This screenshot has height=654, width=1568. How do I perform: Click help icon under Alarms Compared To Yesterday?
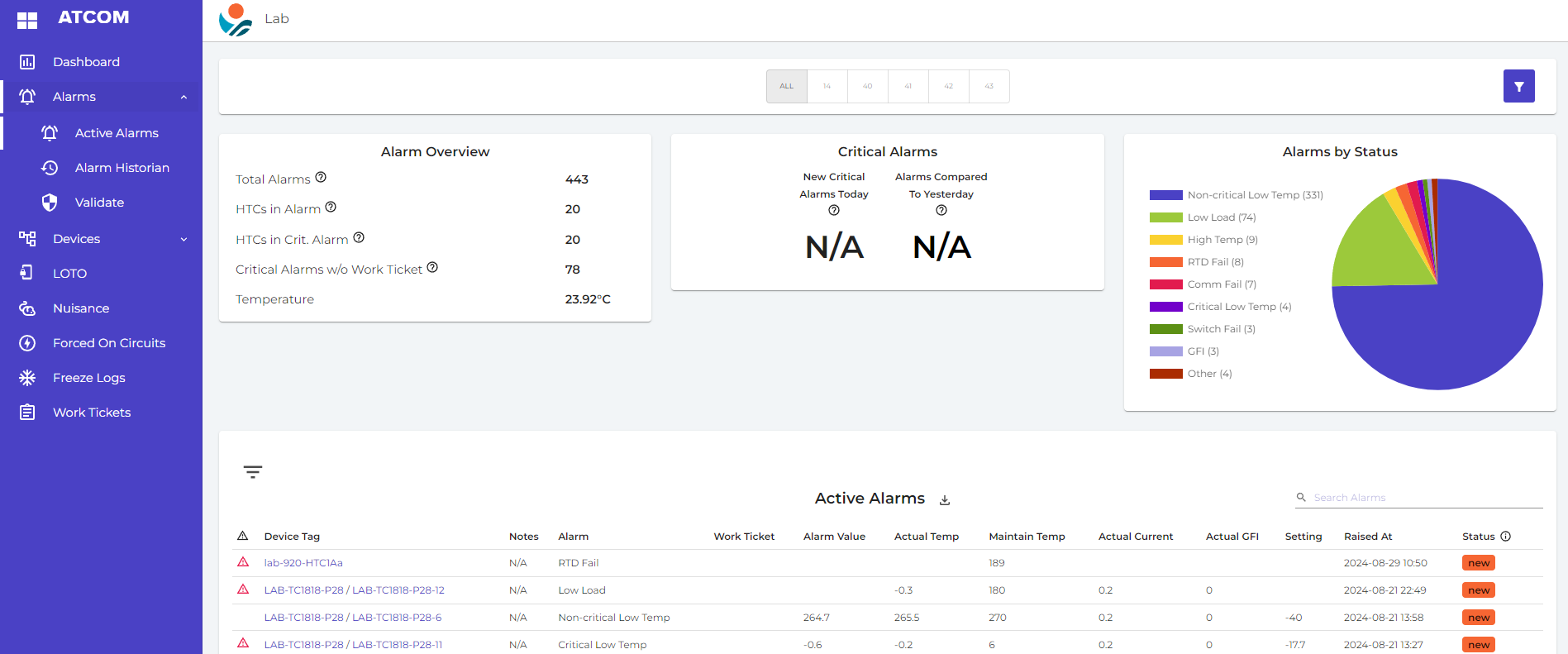pyautogui.click(x=941, y=211)
